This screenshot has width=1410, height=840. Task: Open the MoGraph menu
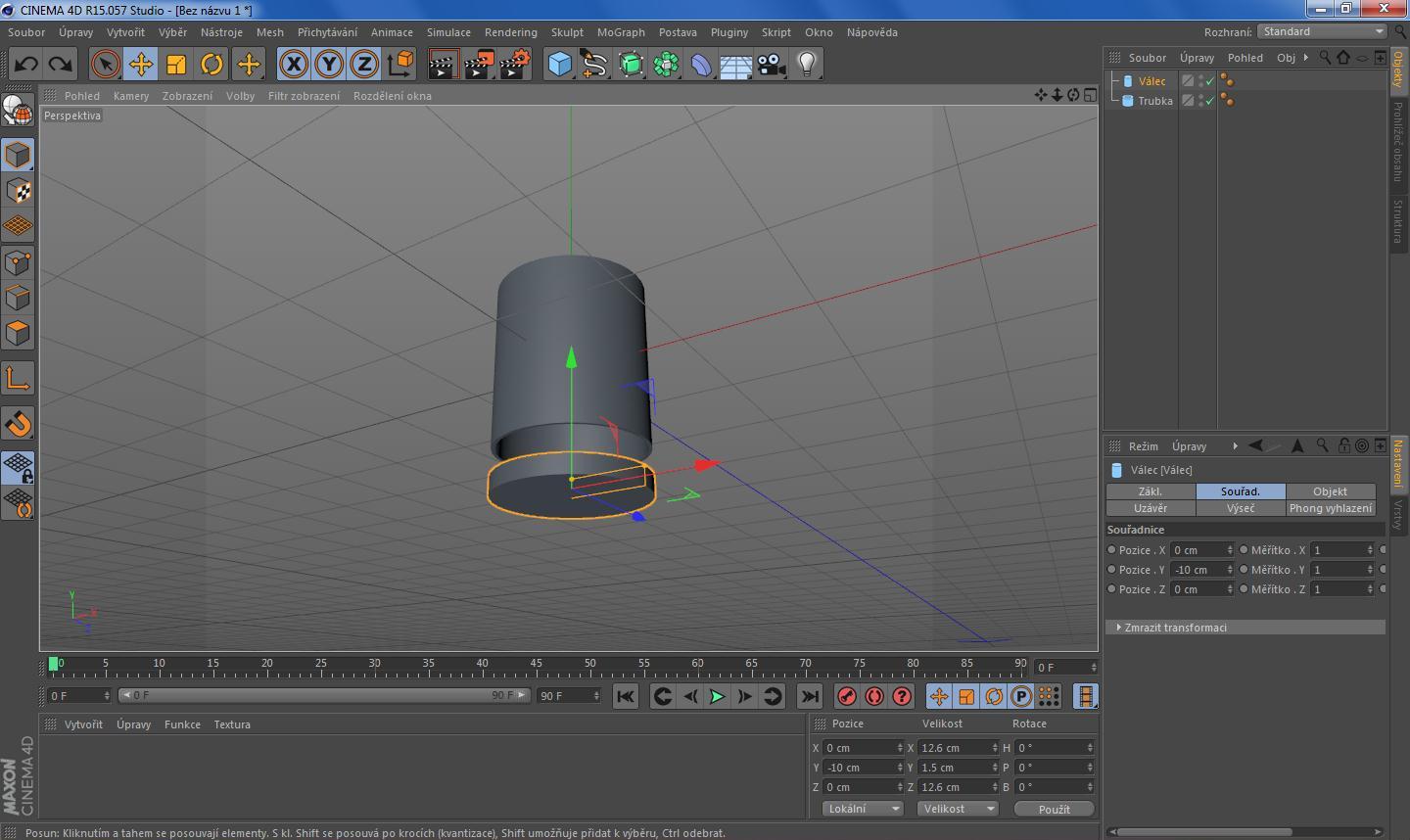tap(621, 32)
